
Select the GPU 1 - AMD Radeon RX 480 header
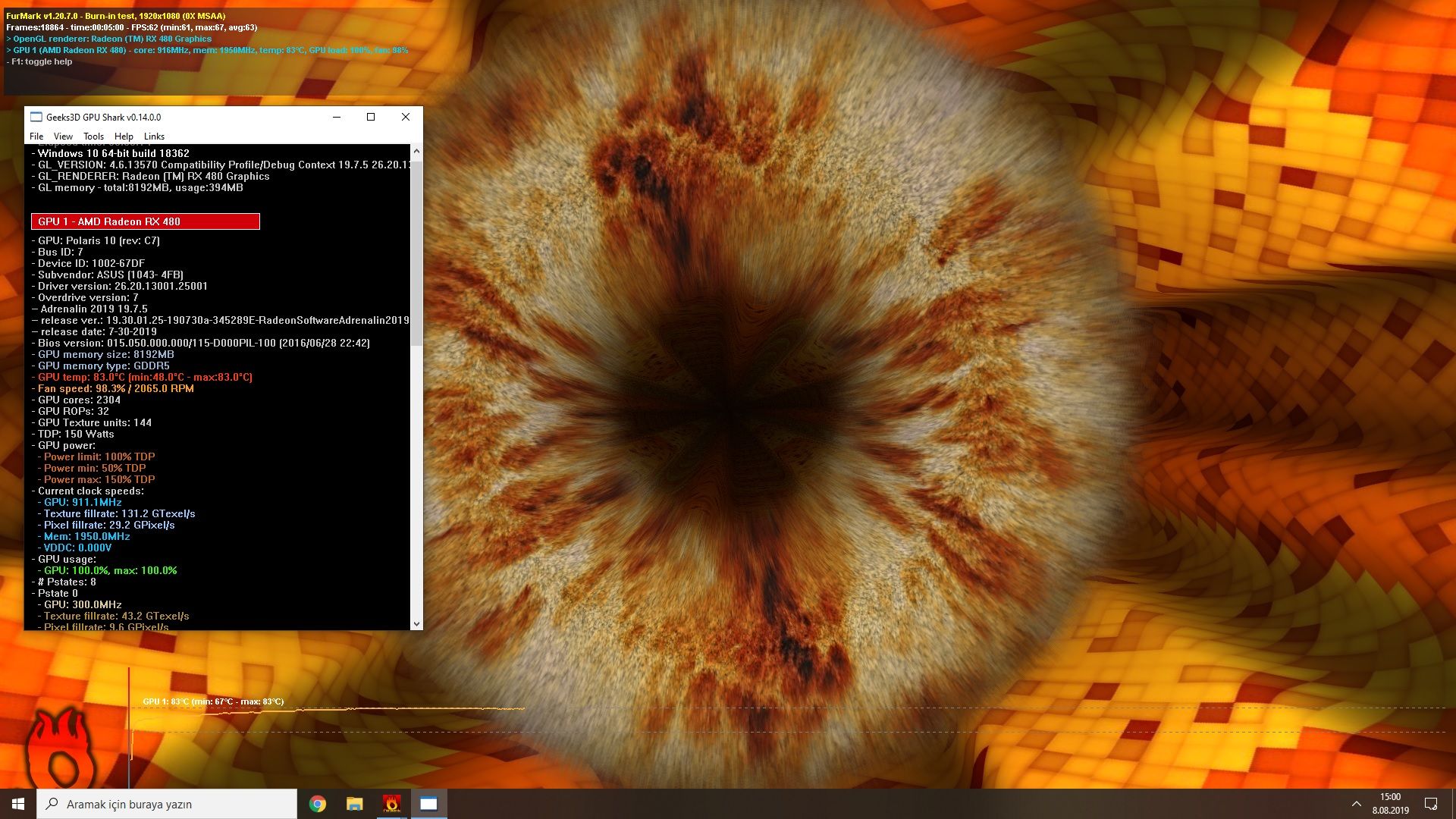[x=146, y=221]
